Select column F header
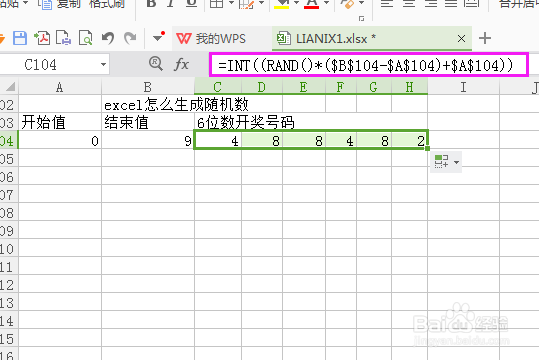Viewport: 539px width, 360px height. point(341,87)
